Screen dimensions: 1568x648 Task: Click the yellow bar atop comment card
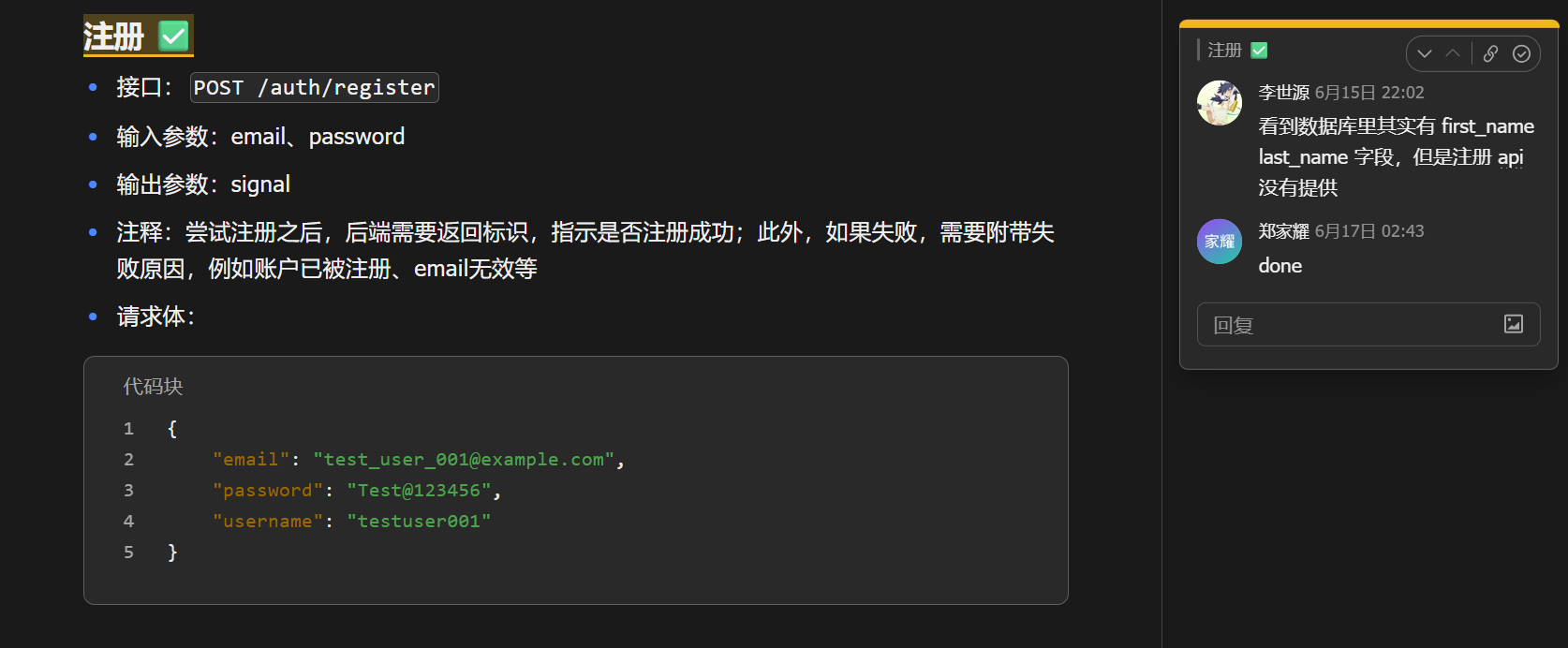click(1368, 23)
